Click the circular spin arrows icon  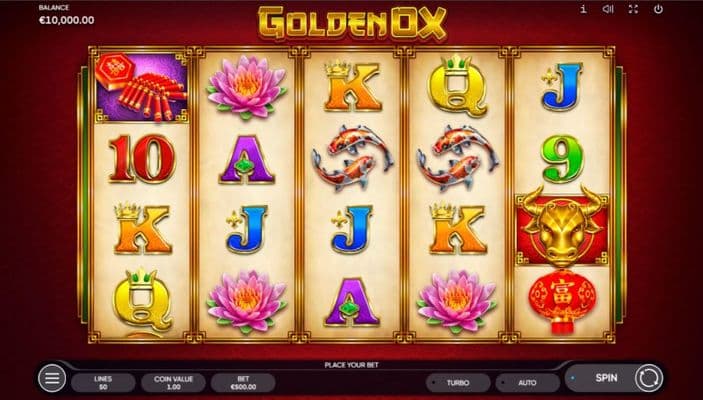point(648,378)
